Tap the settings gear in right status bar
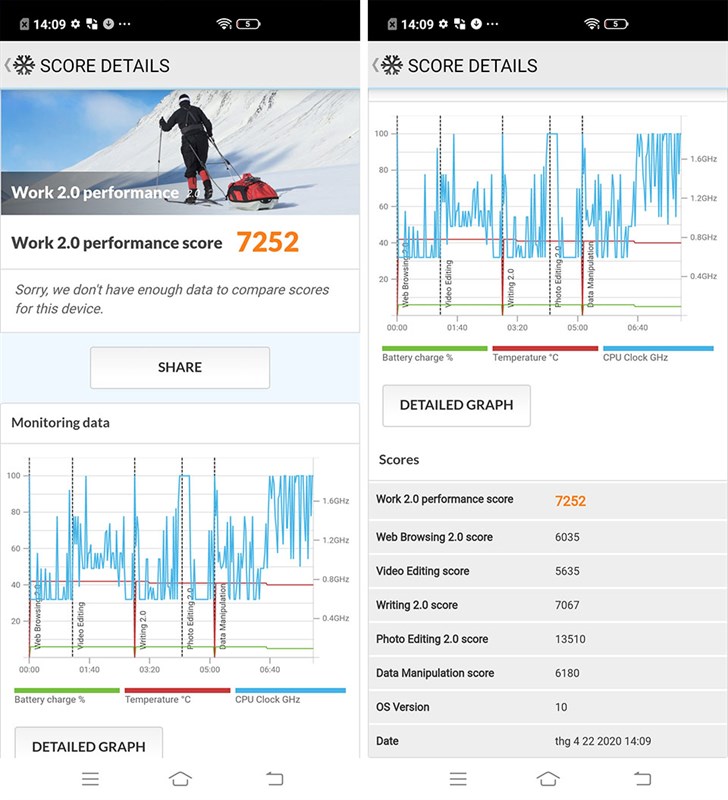Screen dimensions: 728x800 click(x=443, y=23)
